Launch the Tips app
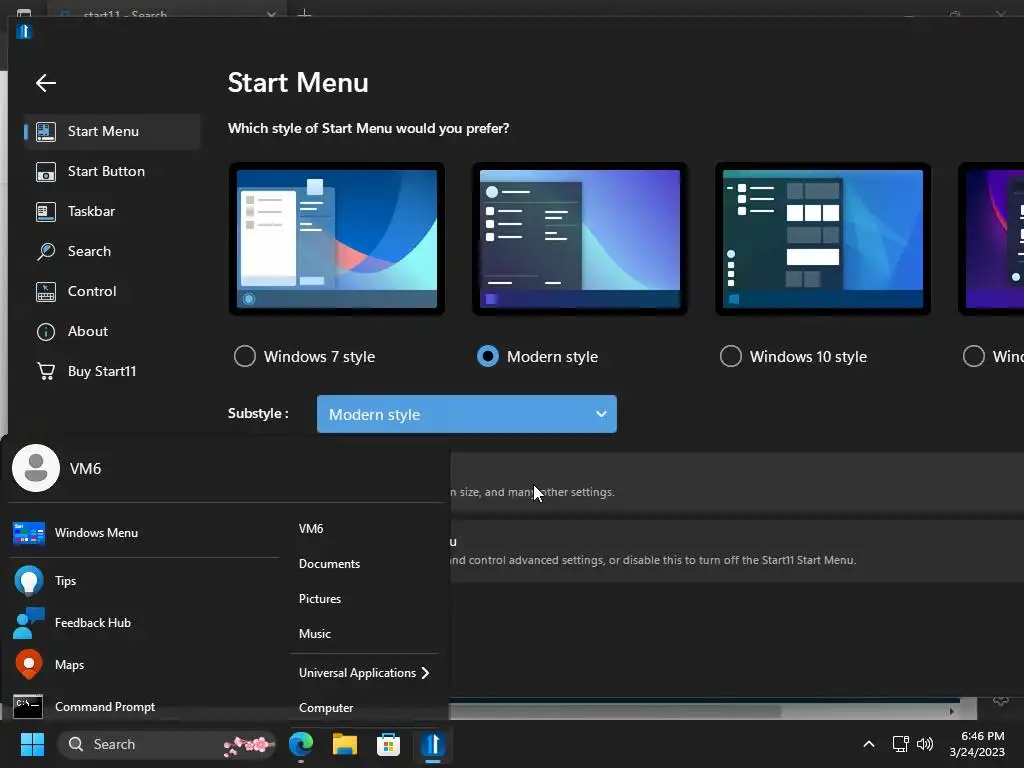This screenshot has height=768, width=1024. pos(145,581)
